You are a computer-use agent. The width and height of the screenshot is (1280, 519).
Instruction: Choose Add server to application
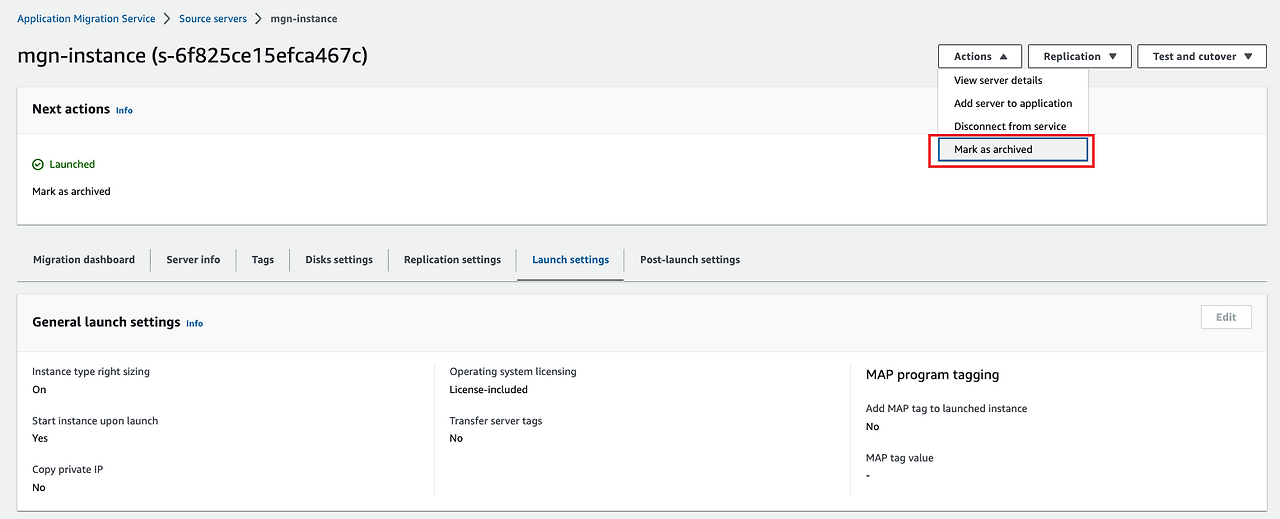tap(1013, 103)
